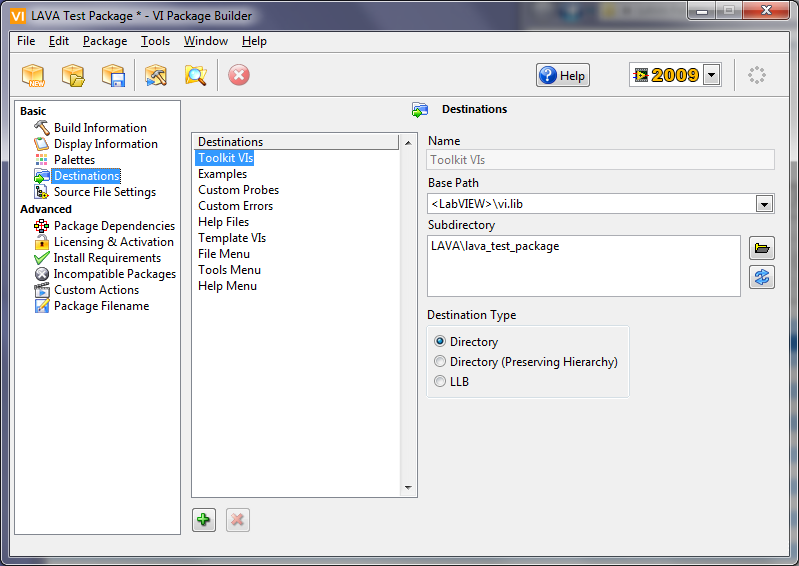Open the Package Filename page
Viewport: 799px width, 566px height.
point(101,306)
